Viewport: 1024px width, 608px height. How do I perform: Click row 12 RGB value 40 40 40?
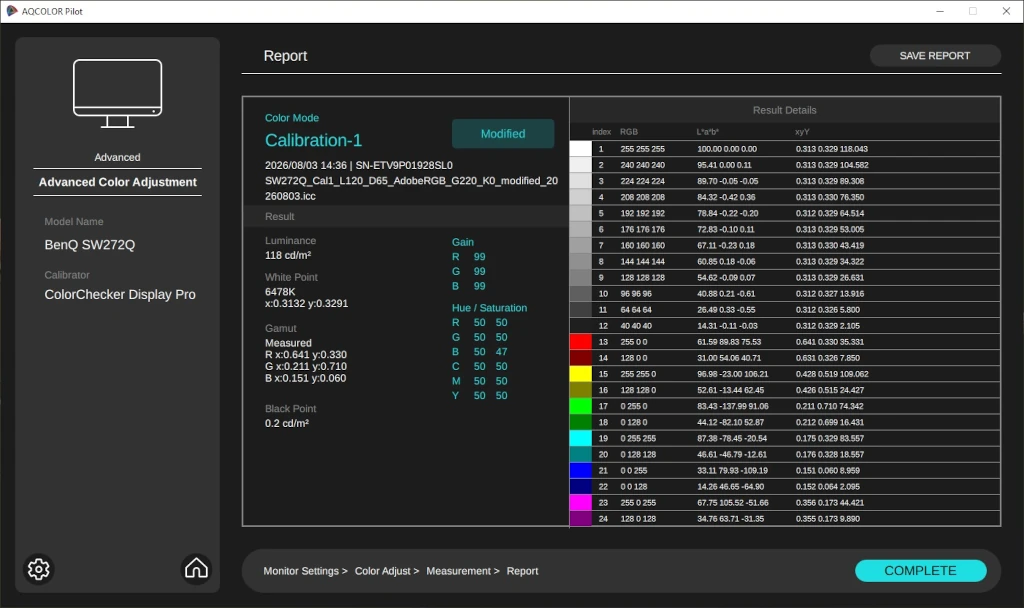tap(635, 326)
